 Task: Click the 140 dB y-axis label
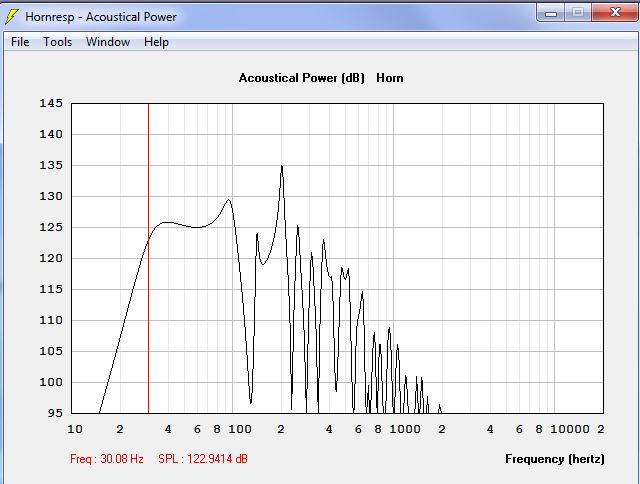tap(51, 134)
